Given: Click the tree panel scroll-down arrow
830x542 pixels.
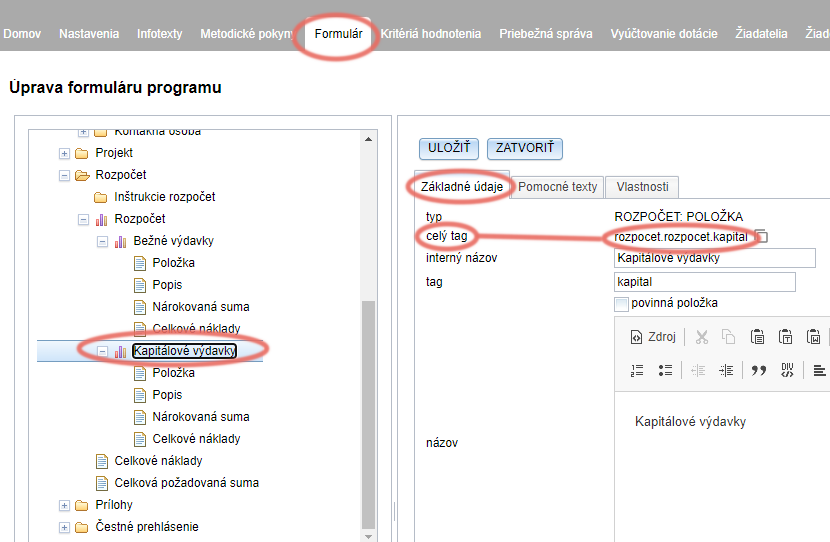Looking at the screenshot, I should pyautogui.click(x=368, y=536).
